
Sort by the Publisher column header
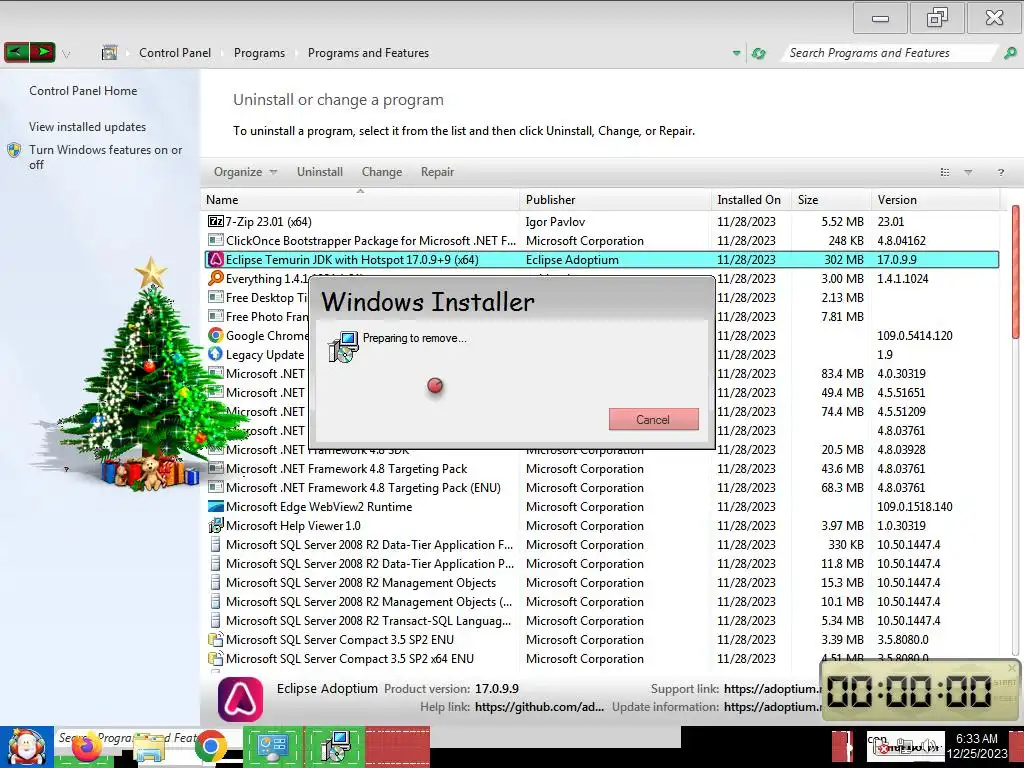tap(615, 200)
